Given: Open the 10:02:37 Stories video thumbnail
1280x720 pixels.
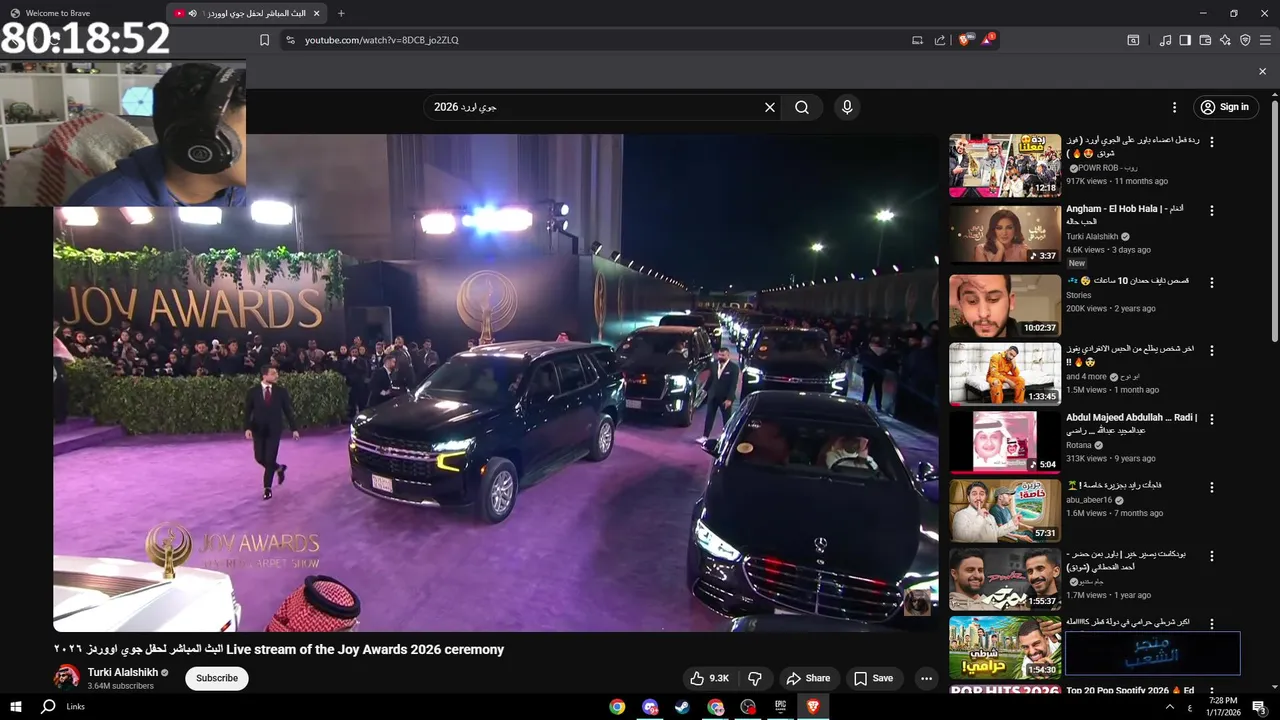Looking at the screenshot, I should [x=1005, y=305].
